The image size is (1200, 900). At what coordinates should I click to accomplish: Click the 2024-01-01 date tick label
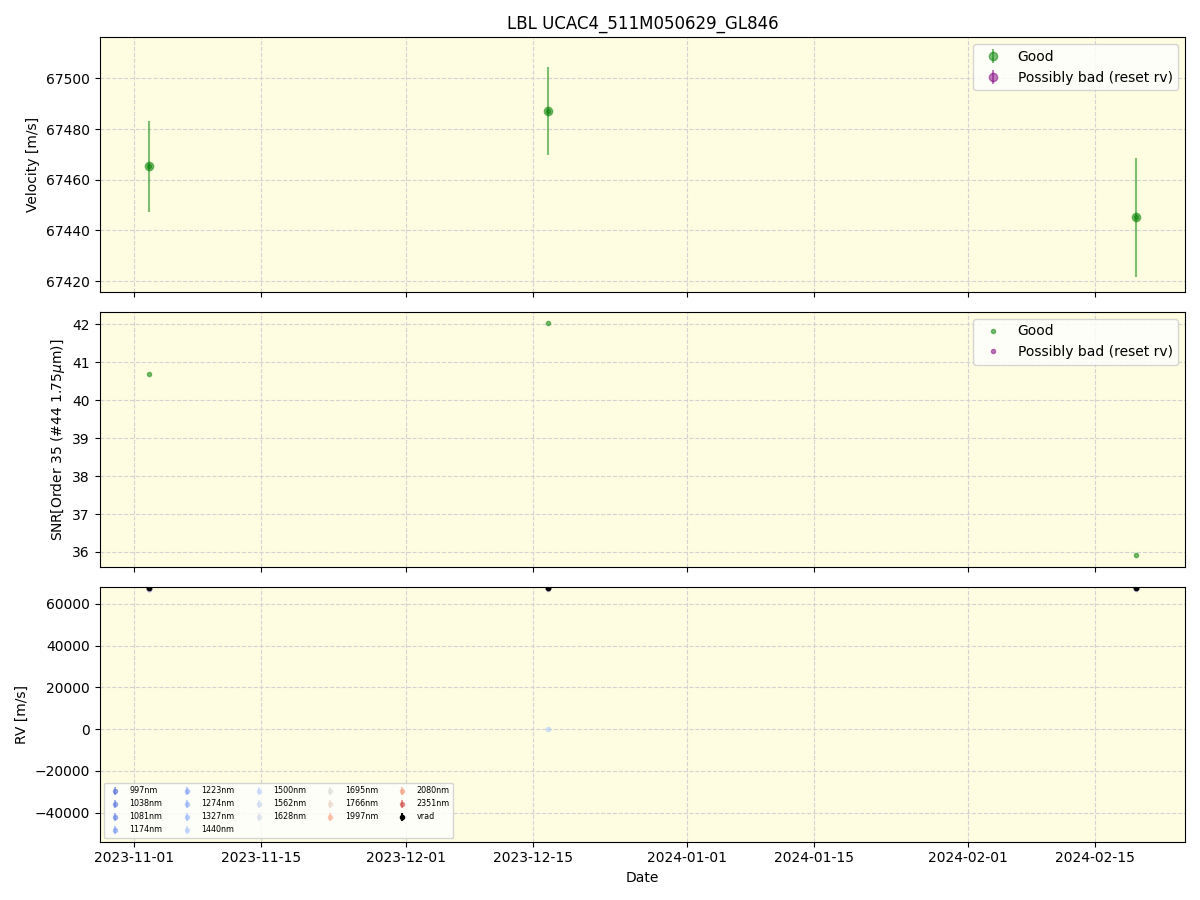[x=687, y=857]
